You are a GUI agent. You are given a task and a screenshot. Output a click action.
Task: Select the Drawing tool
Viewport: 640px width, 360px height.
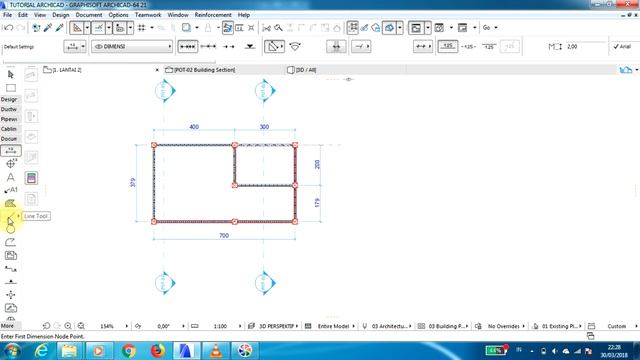tap(11, 256)
